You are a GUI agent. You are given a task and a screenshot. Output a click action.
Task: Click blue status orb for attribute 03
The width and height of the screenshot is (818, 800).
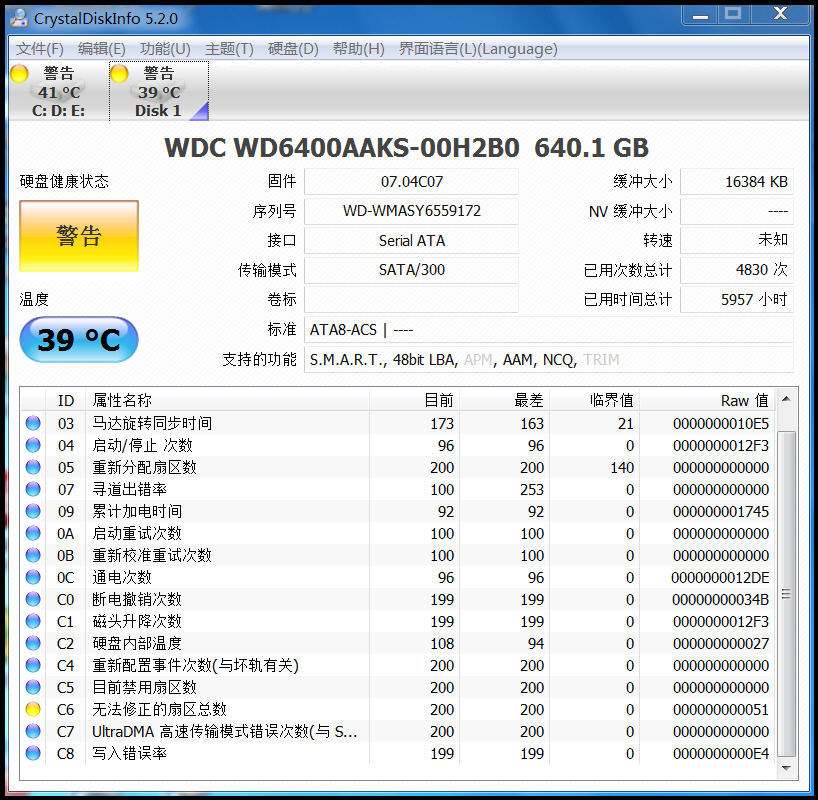tap(33, 423)
